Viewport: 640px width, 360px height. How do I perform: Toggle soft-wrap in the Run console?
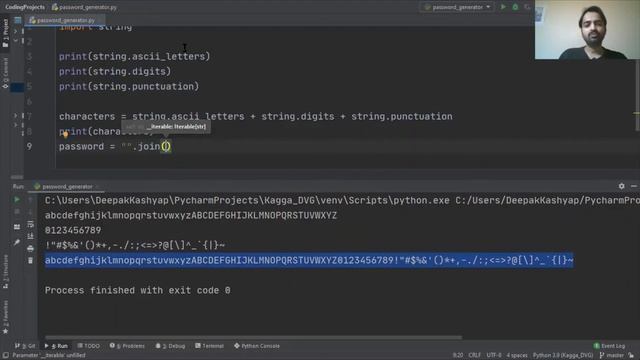point(31,224)
